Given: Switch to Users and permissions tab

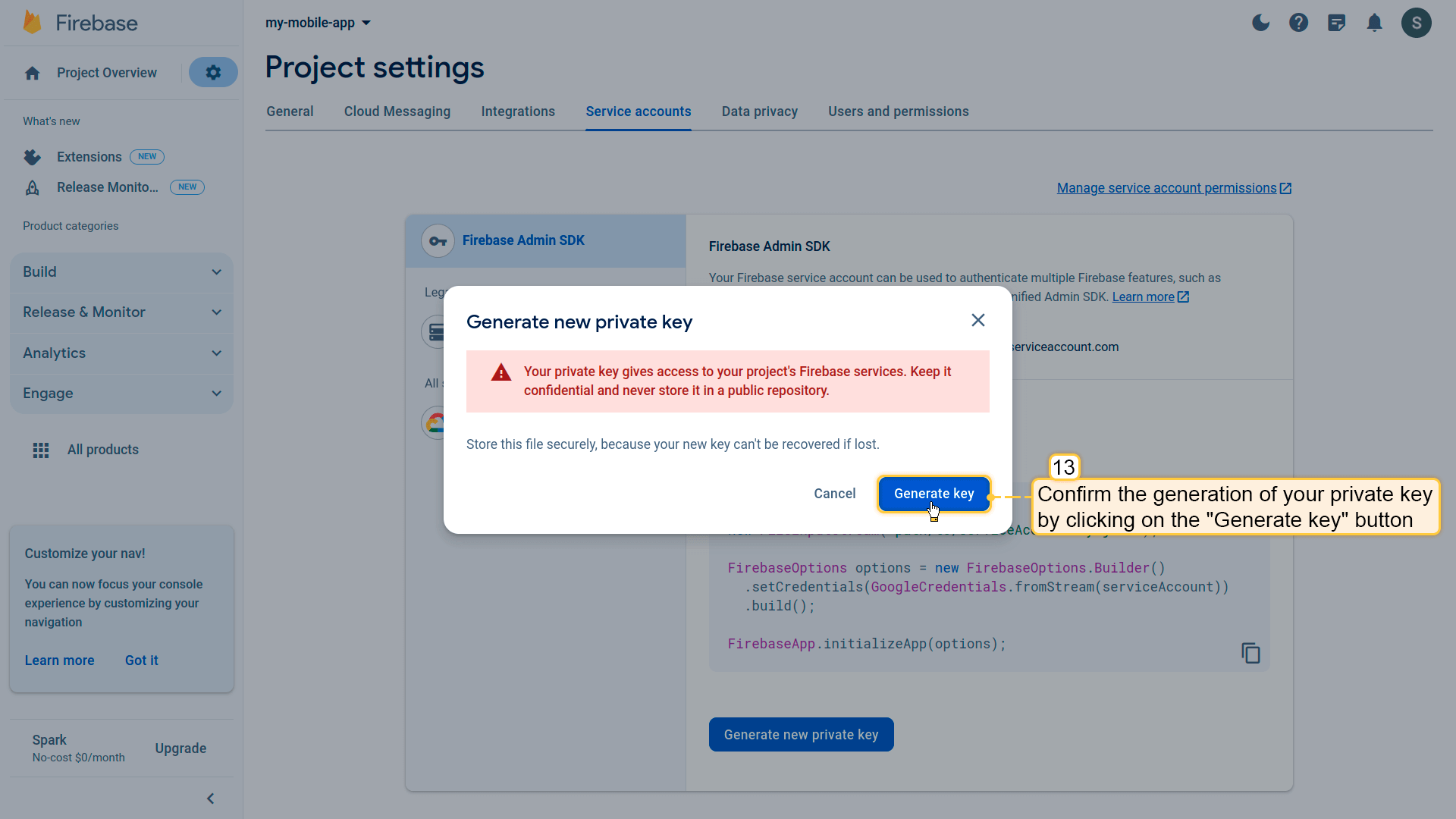Looking at the screenshot, I should (898, 111).
